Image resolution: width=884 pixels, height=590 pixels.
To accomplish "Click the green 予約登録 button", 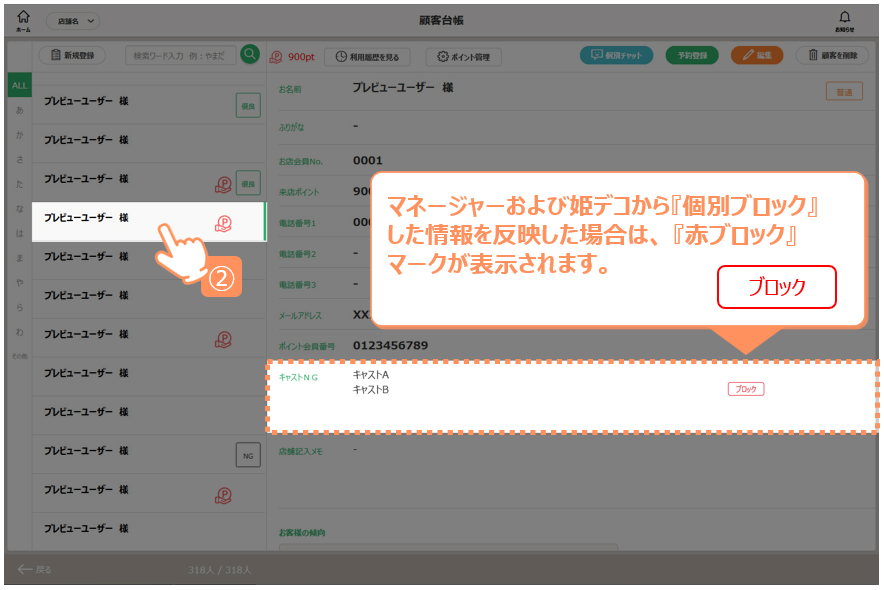I will coord(691,56).
